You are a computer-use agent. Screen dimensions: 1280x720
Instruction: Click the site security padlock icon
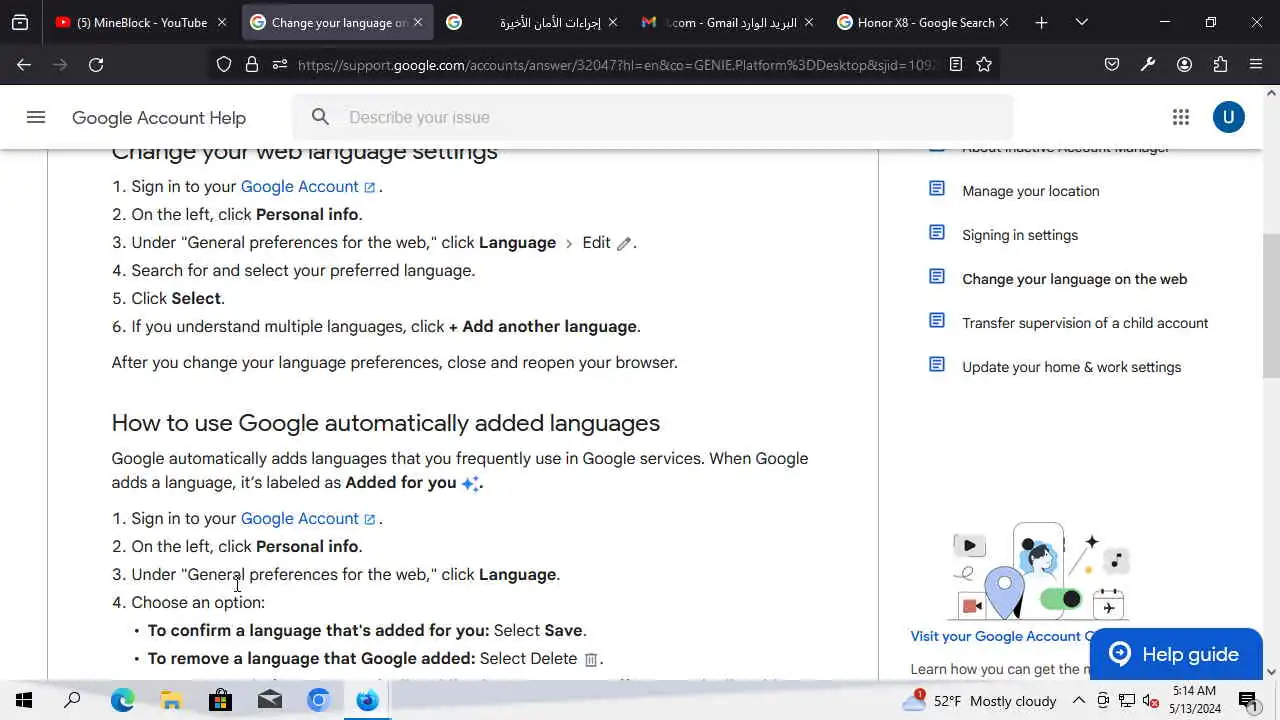coord(252,64)
